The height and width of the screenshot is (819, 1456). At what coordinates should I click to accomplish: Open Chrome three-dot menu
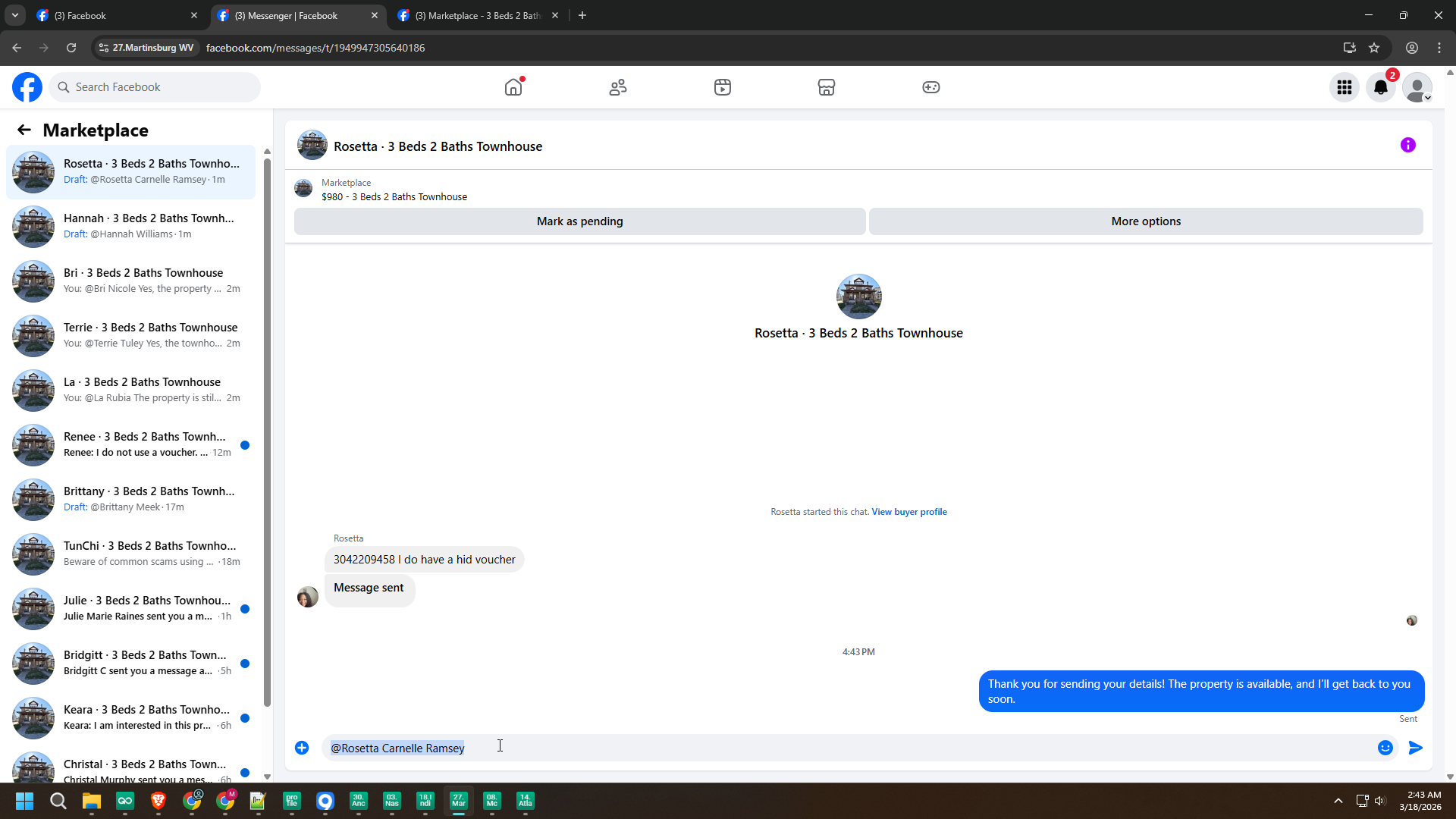1439,48
